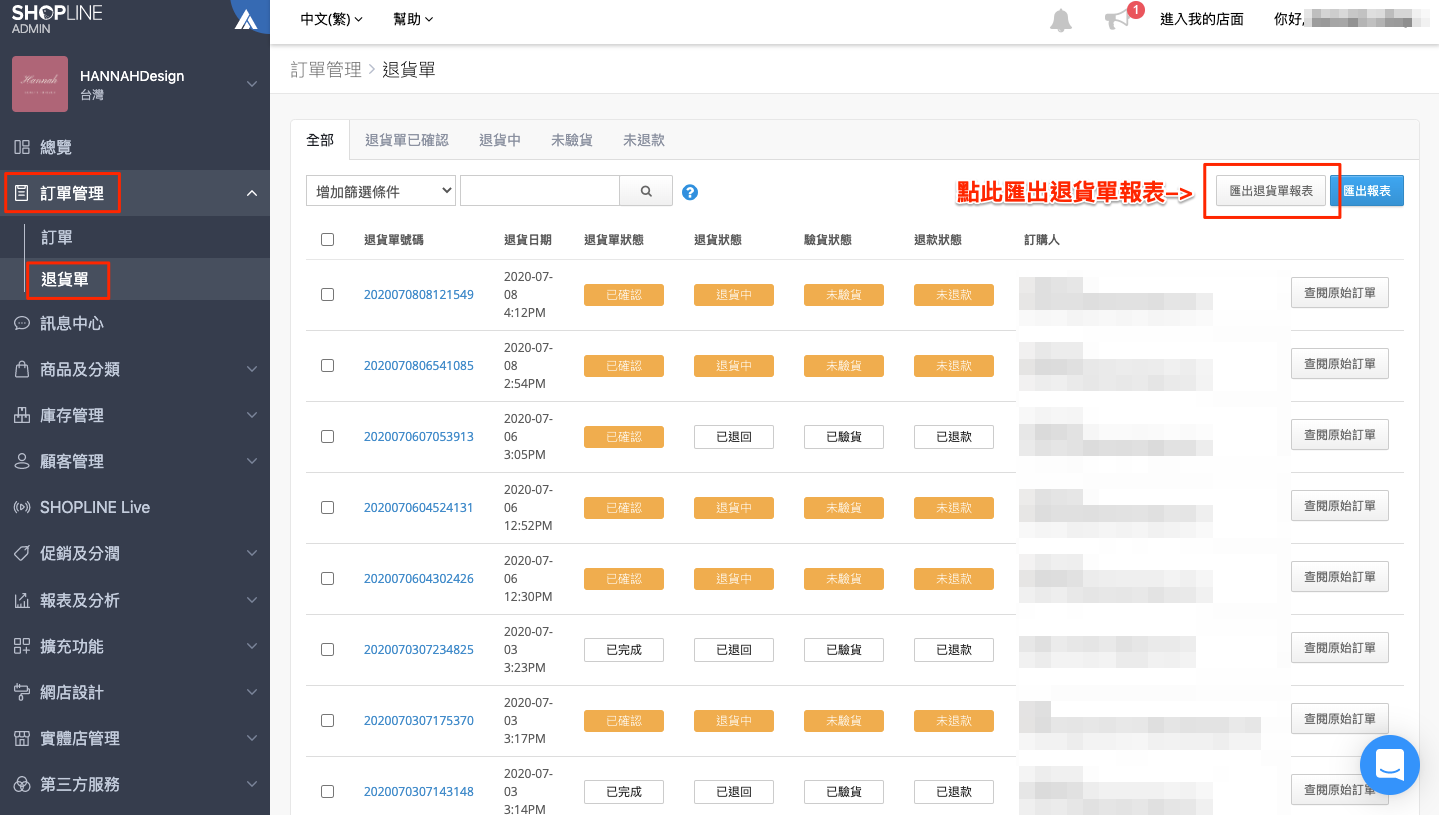Switch to the 全部 tab
This screenshot has width=1439, height=815.
tap(320, 140)
